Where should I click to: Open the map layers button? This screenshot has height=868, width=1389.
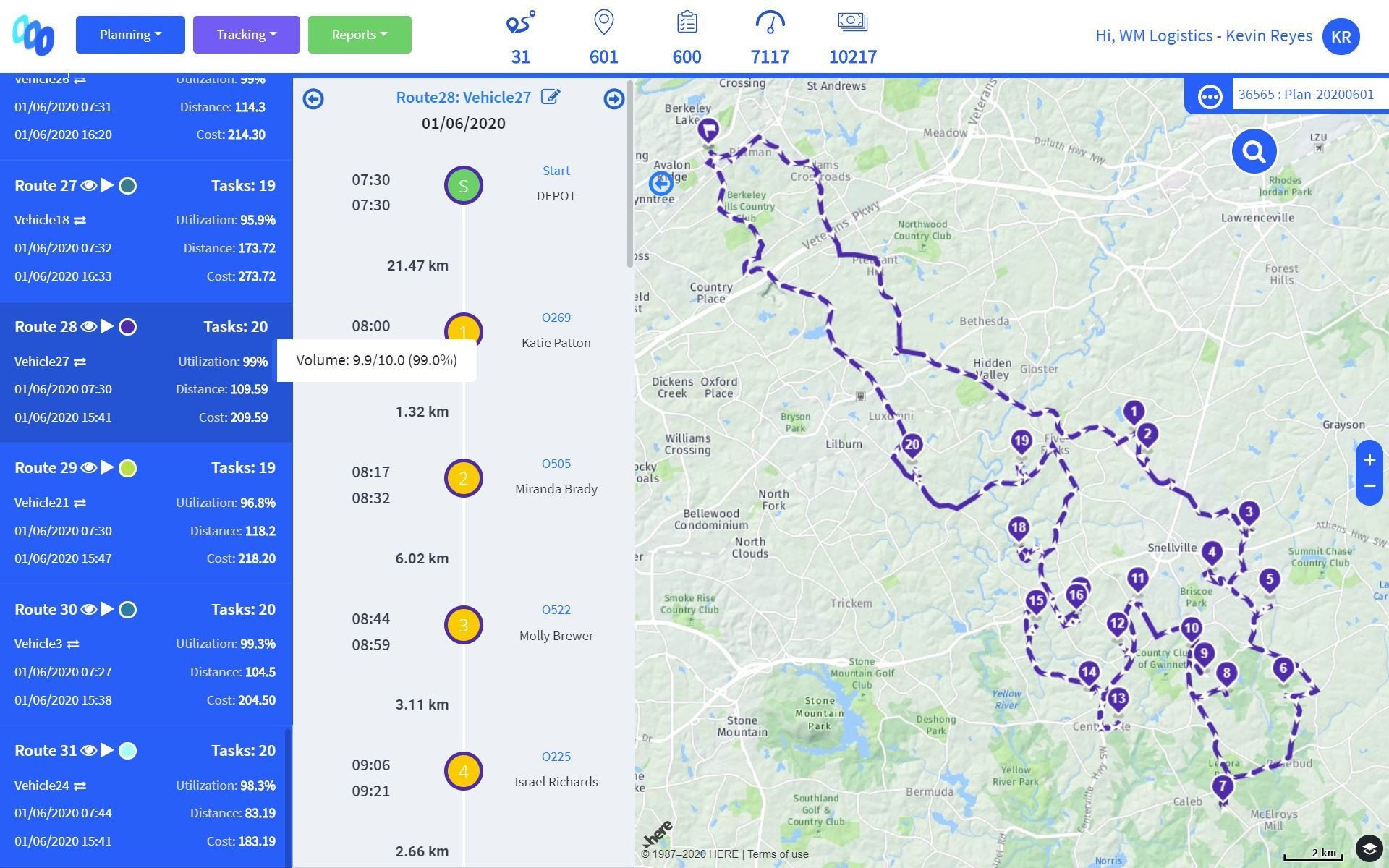[x=1368, y=848]
